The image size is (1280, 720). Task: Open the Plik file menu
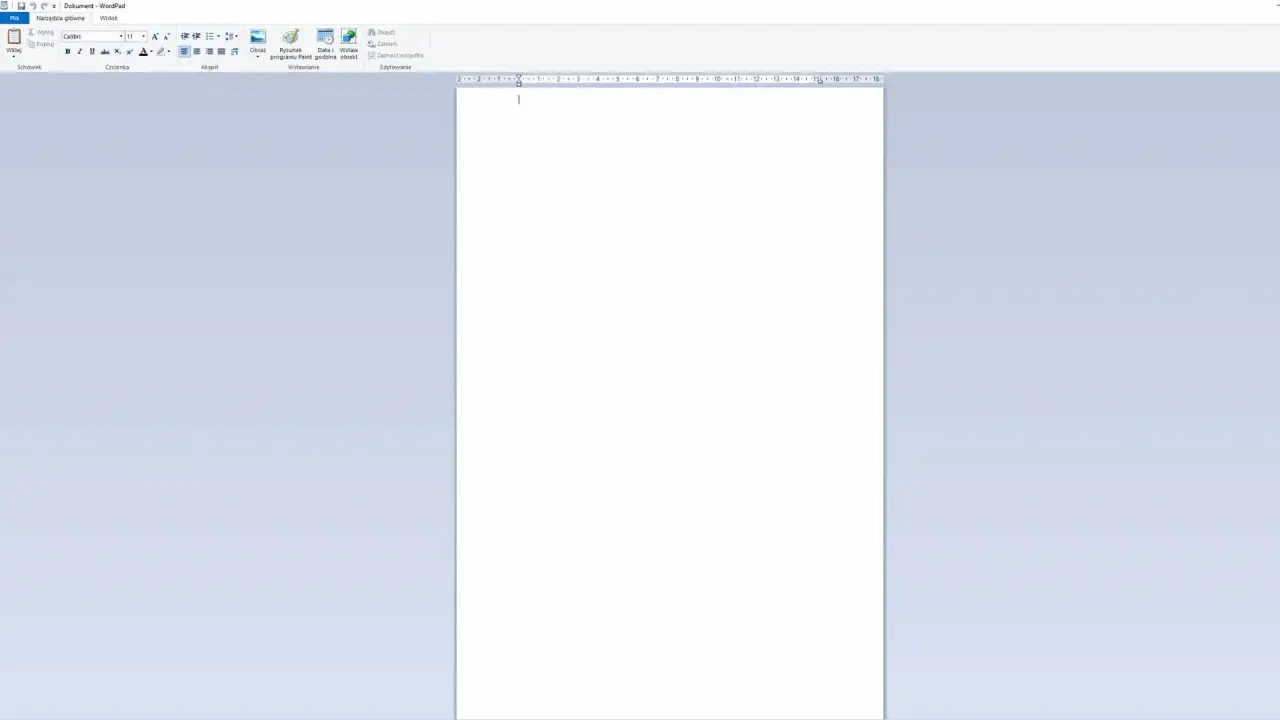(x=14, y=18)
